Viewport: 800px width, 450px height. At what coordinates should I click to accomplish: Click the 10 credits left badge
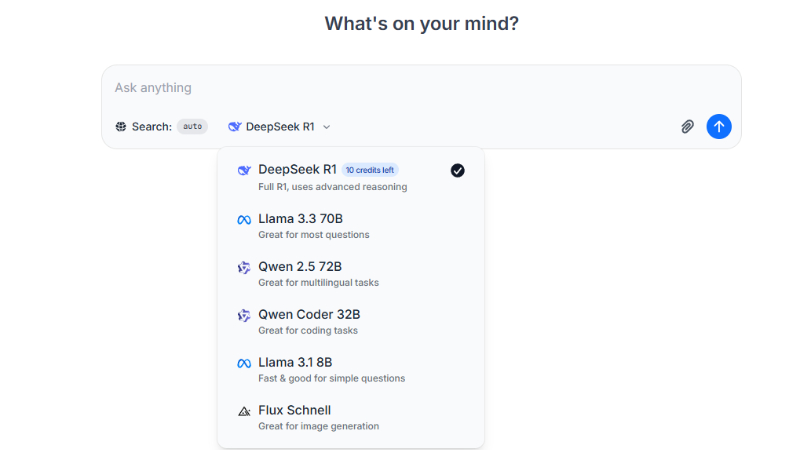pyautogui.click(x=370, y=170)
